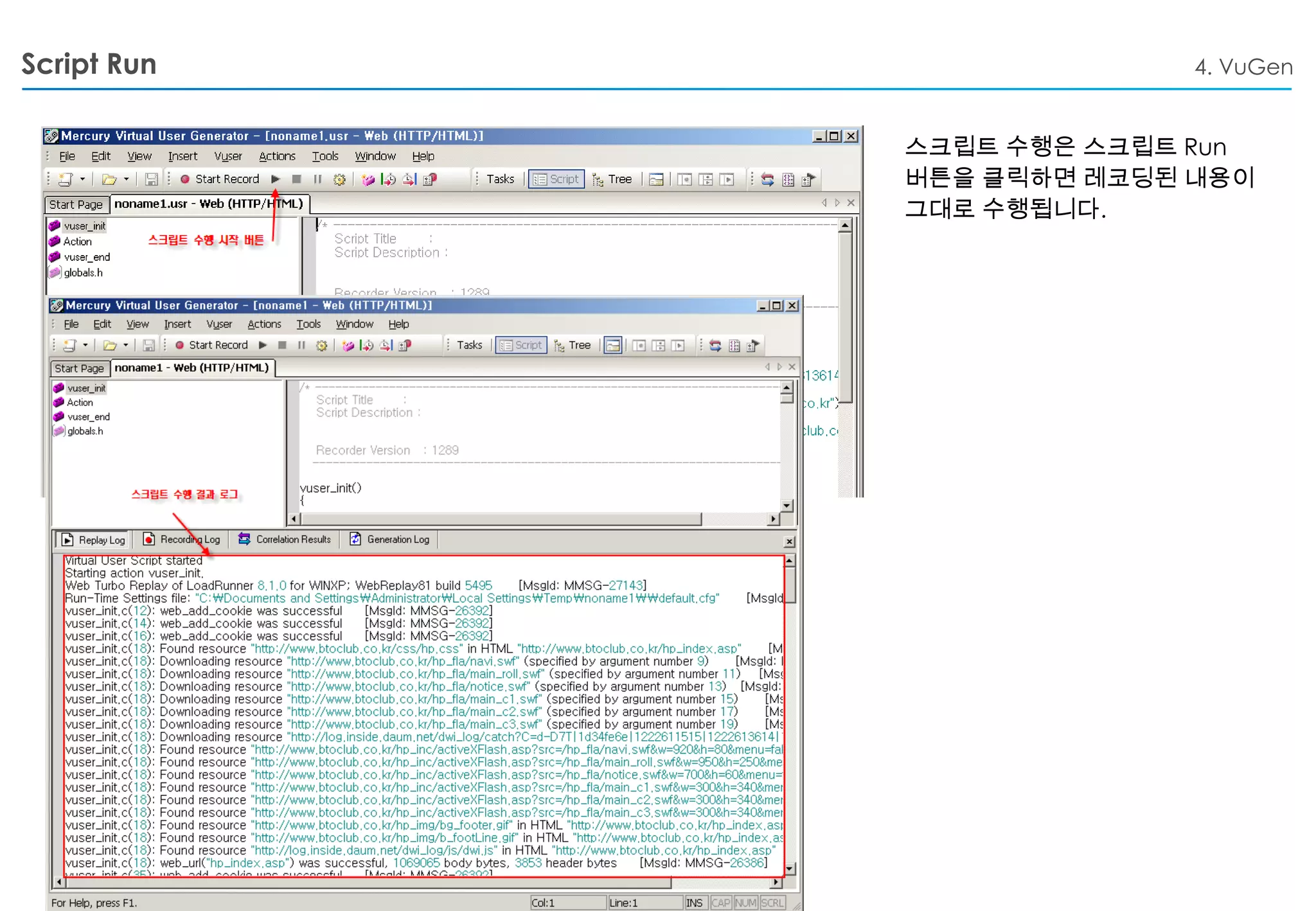
Task: Save the script in the noname1.usr window
Action: pyautogui.click(x=151, y=179)
